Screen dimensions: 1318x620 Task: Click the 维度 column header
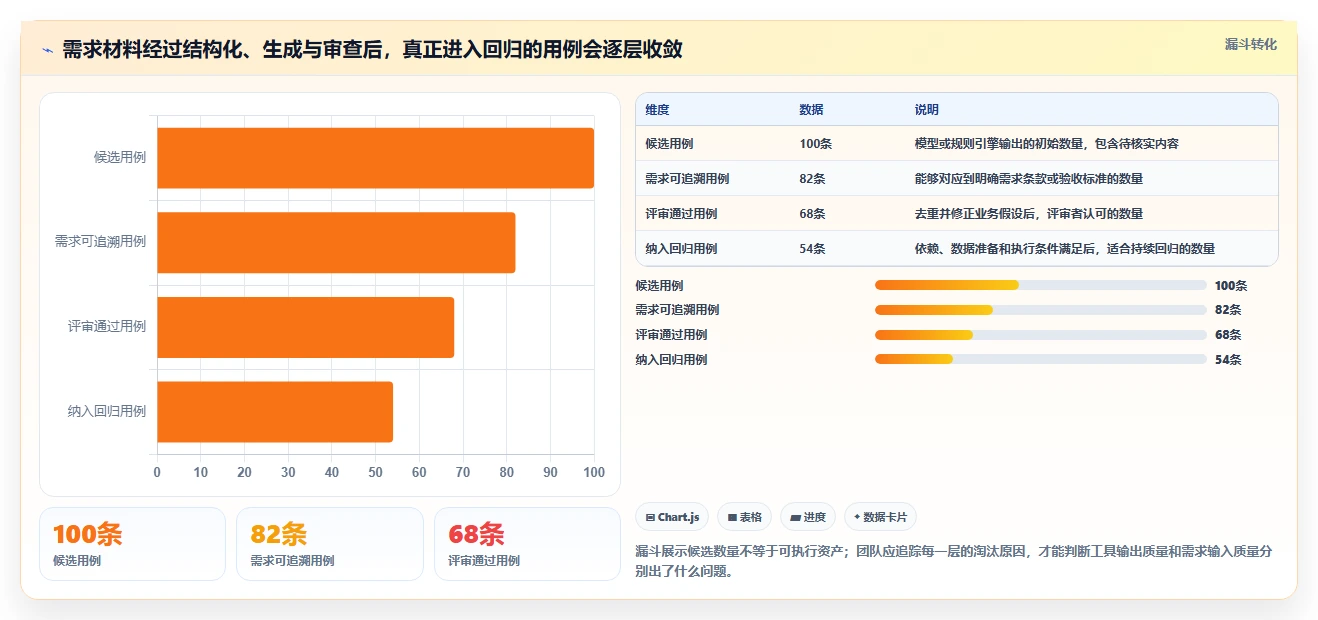point(657,110)
